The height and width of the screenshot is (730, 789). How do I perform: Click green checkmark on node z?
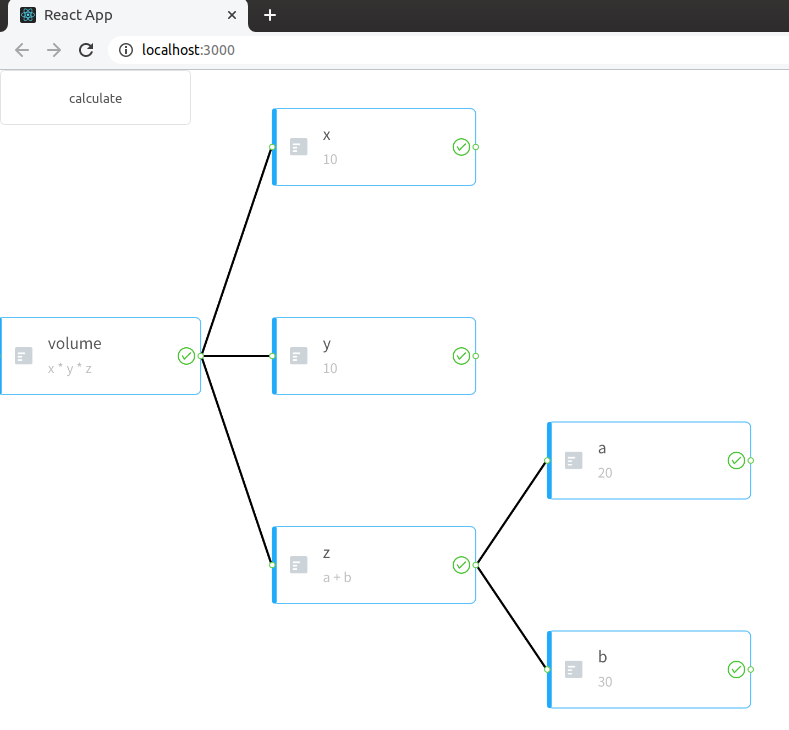click(x=461, y=564)
